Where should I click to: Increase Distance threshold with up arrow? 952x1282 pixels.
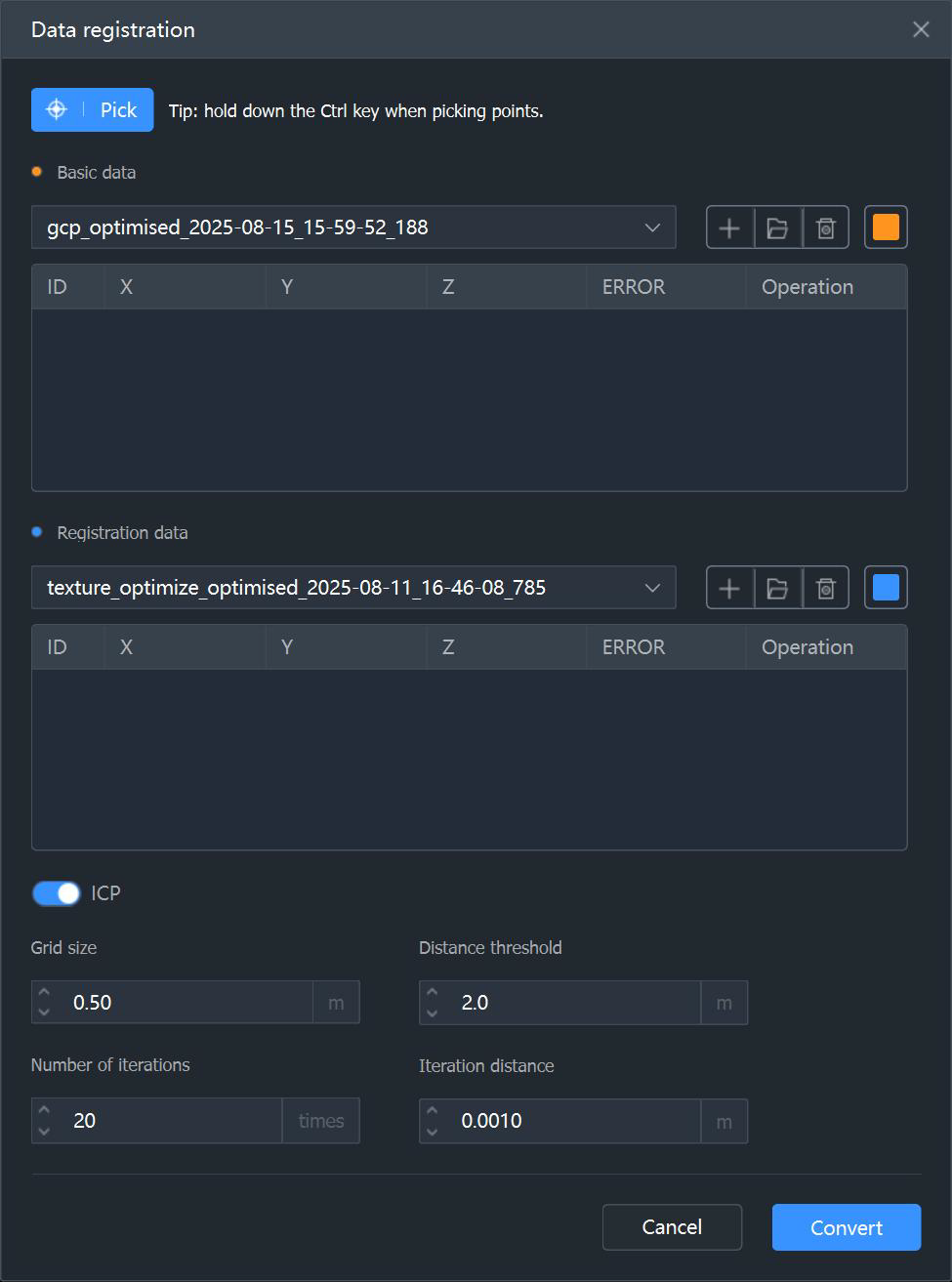(x=433, y=993)
